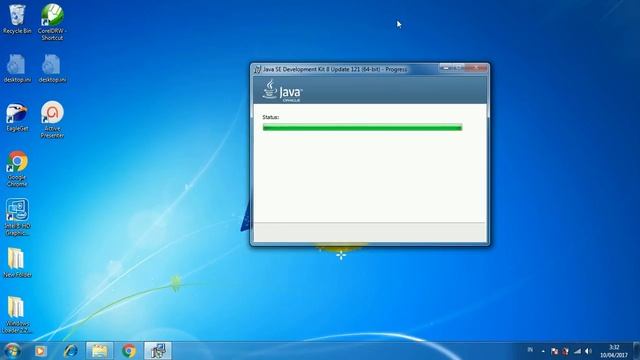Launch Google Chrome from the desktop

click(17, 169)
